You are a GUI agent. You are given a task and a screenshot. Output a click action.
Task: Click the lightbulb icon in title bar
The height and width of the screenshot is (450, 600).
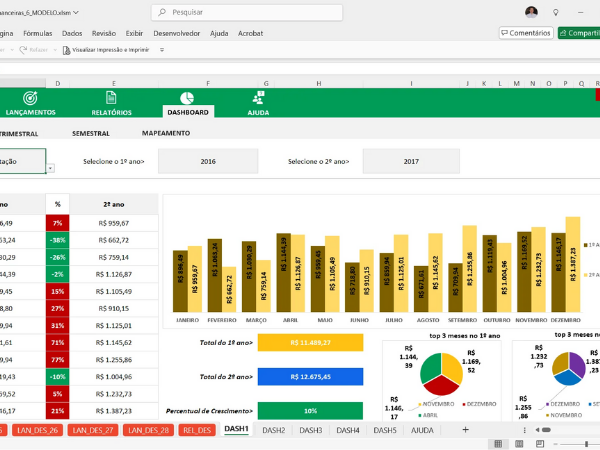pos(554,12)
